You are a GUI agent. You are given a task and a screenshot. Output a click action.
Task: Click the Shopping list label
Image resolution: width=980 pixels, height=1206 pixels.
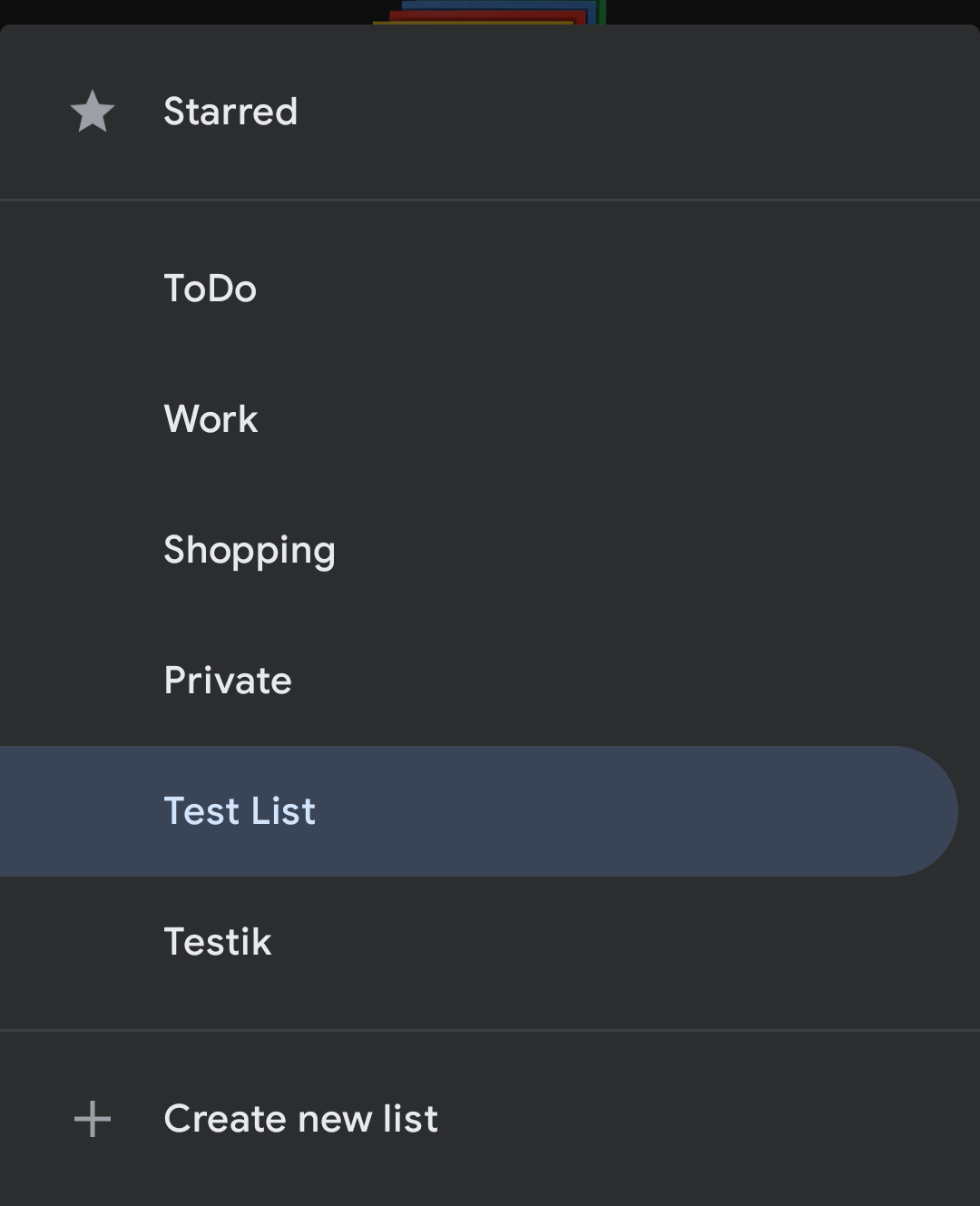[x=250, y=550]
